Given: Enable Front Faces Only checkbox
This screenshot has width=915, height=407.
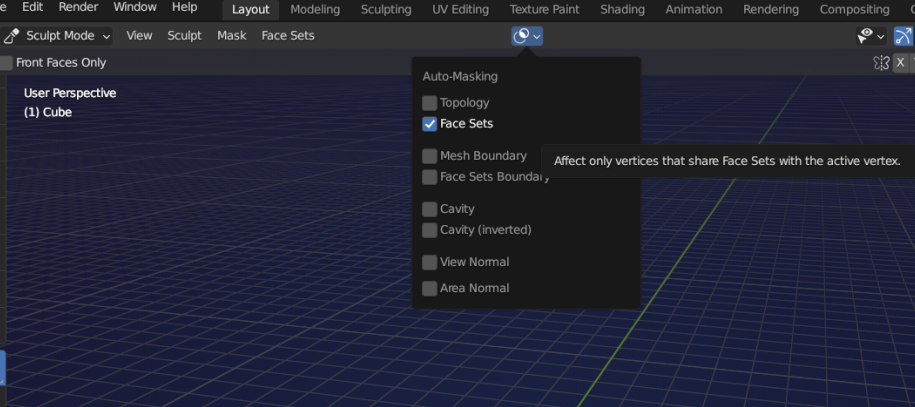Looking at the screenshot, I should coord(6,63).
